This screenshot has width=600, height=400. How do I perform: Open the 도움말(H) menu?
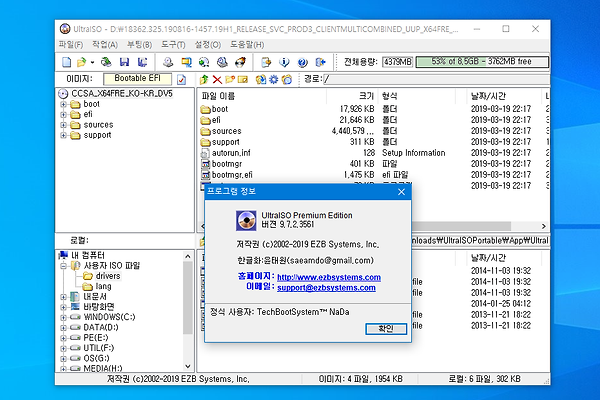click(x=247, y=45)
